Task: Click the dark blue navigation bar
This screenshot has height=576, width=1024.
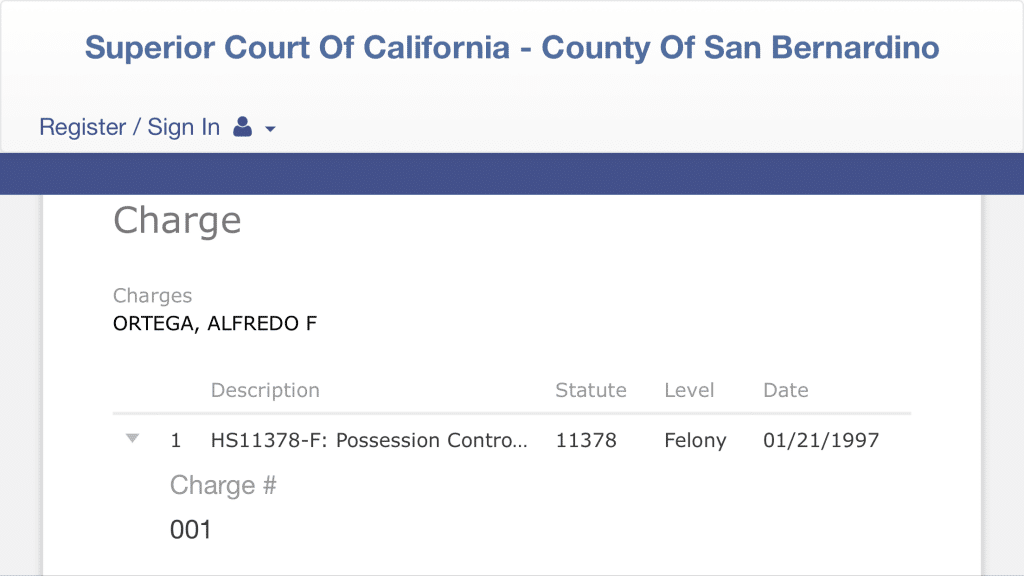Action: pos(512,174)
